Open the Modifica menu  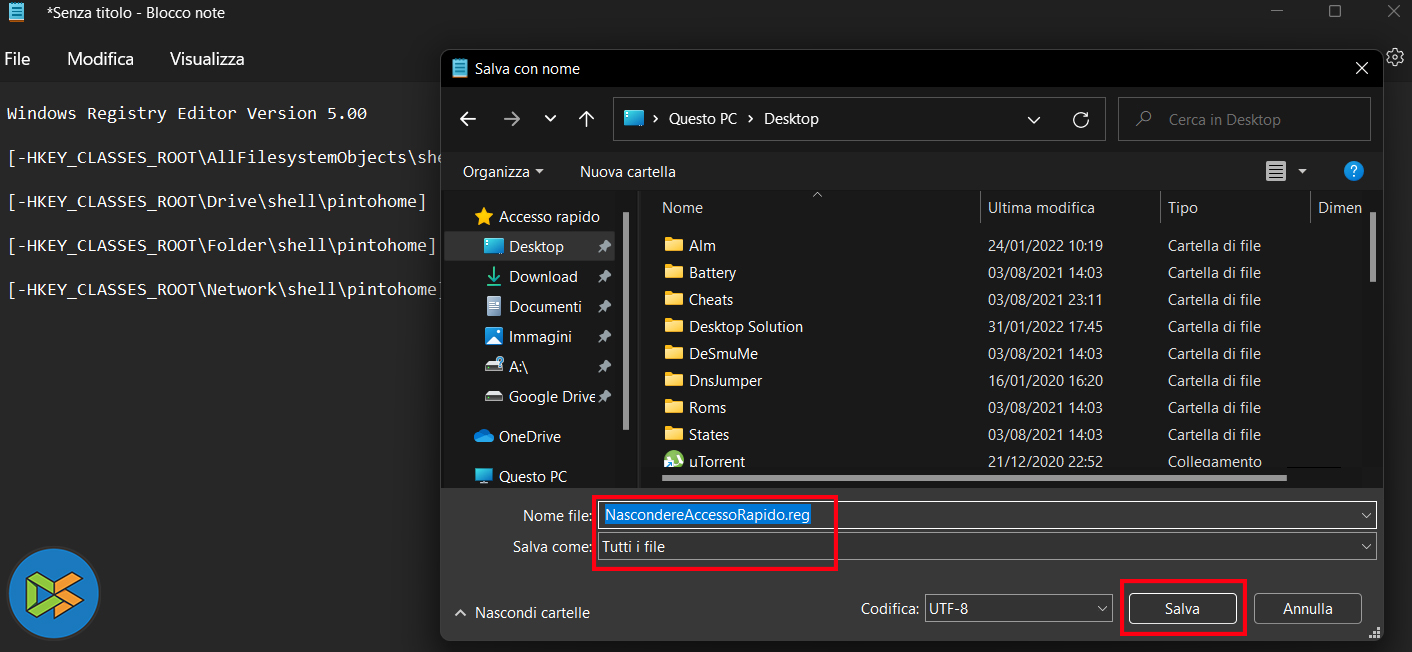(x=100, y=59)
